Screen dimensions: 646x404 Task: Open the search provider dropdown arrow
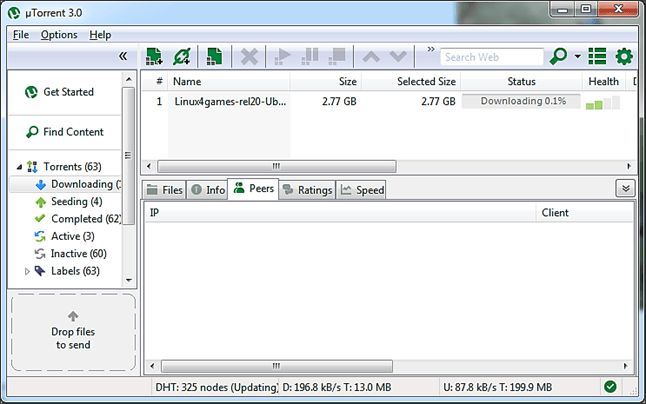click(x=578, y=56)
